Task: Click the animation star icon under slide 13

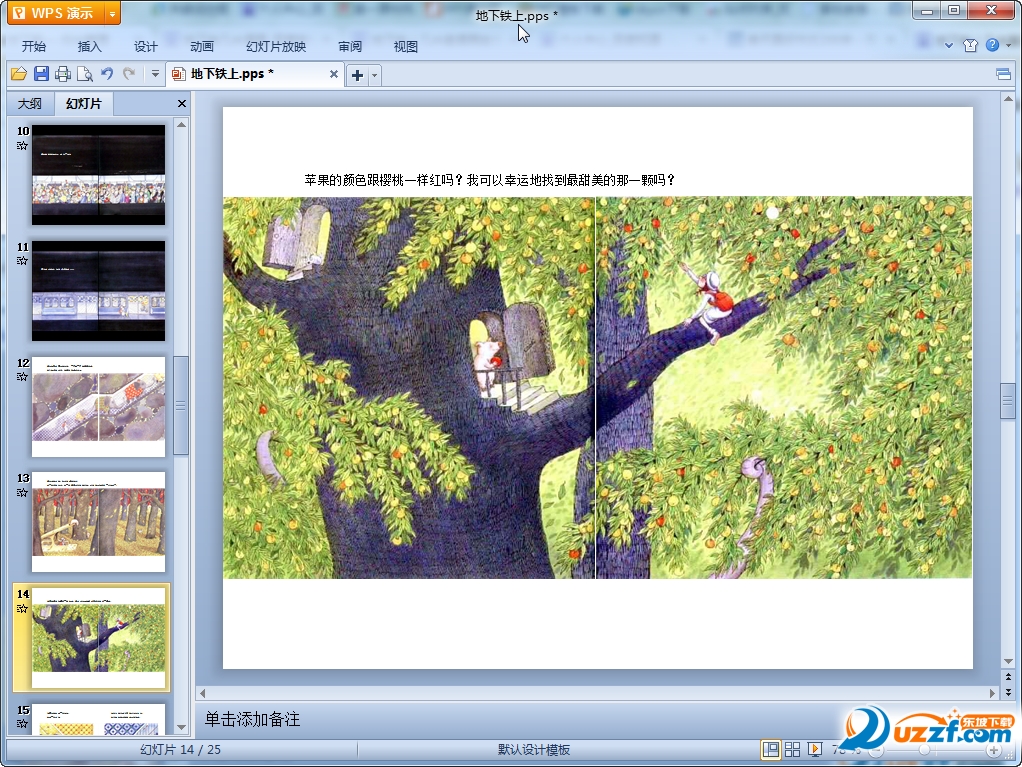Action: pos(22,492)
